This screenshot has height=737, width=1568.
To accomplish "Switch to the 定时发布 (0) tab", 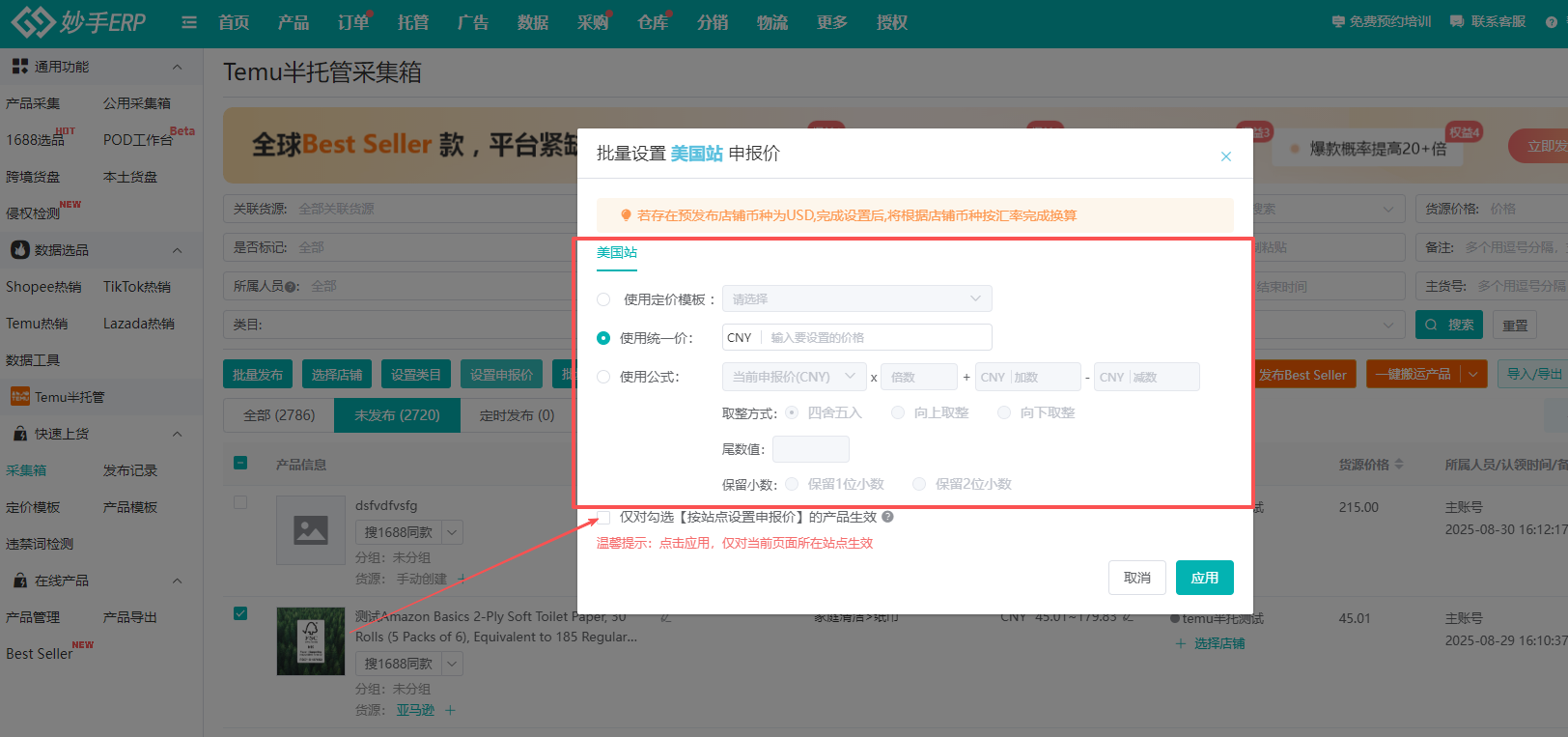I will pos(518,415).
